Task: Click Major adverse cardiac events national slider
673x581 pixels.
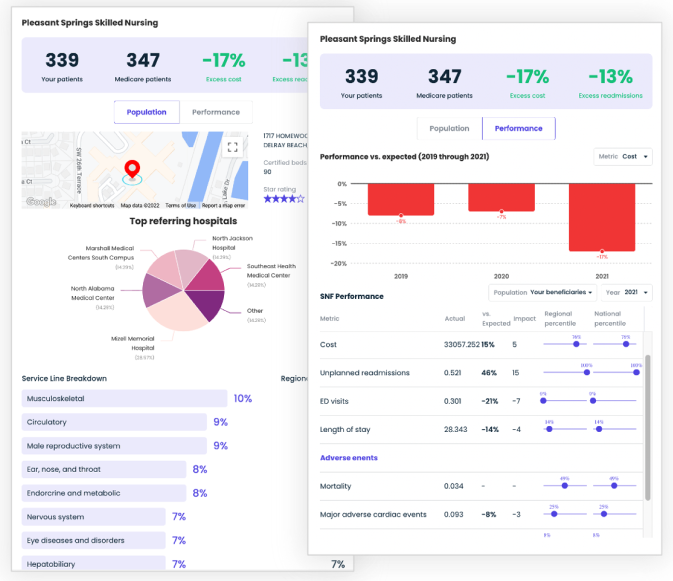Action: (615, 514)
